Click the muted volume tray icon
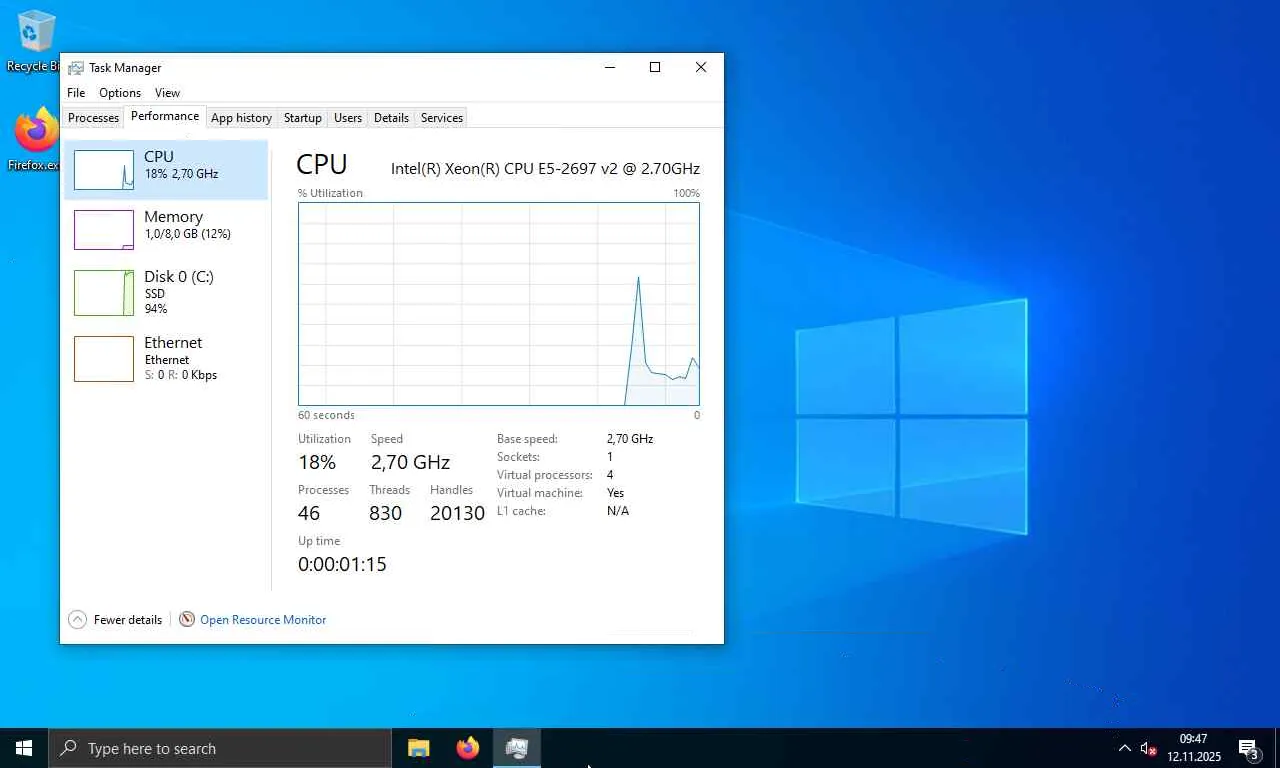 (x=1148, y=748)
